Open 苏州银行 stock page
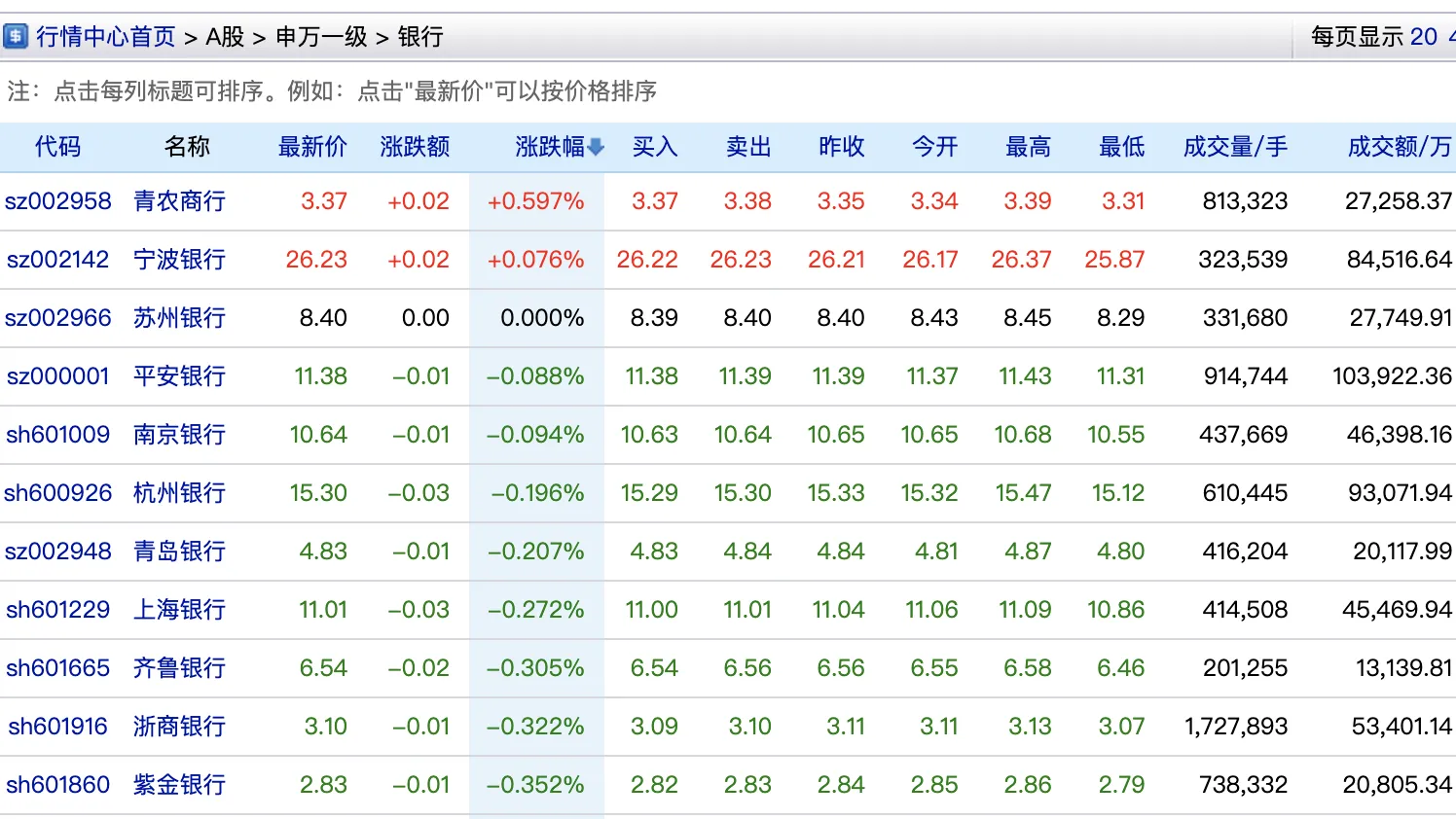Viewport: 1456px width, 819px height. [x=179, y=318]
